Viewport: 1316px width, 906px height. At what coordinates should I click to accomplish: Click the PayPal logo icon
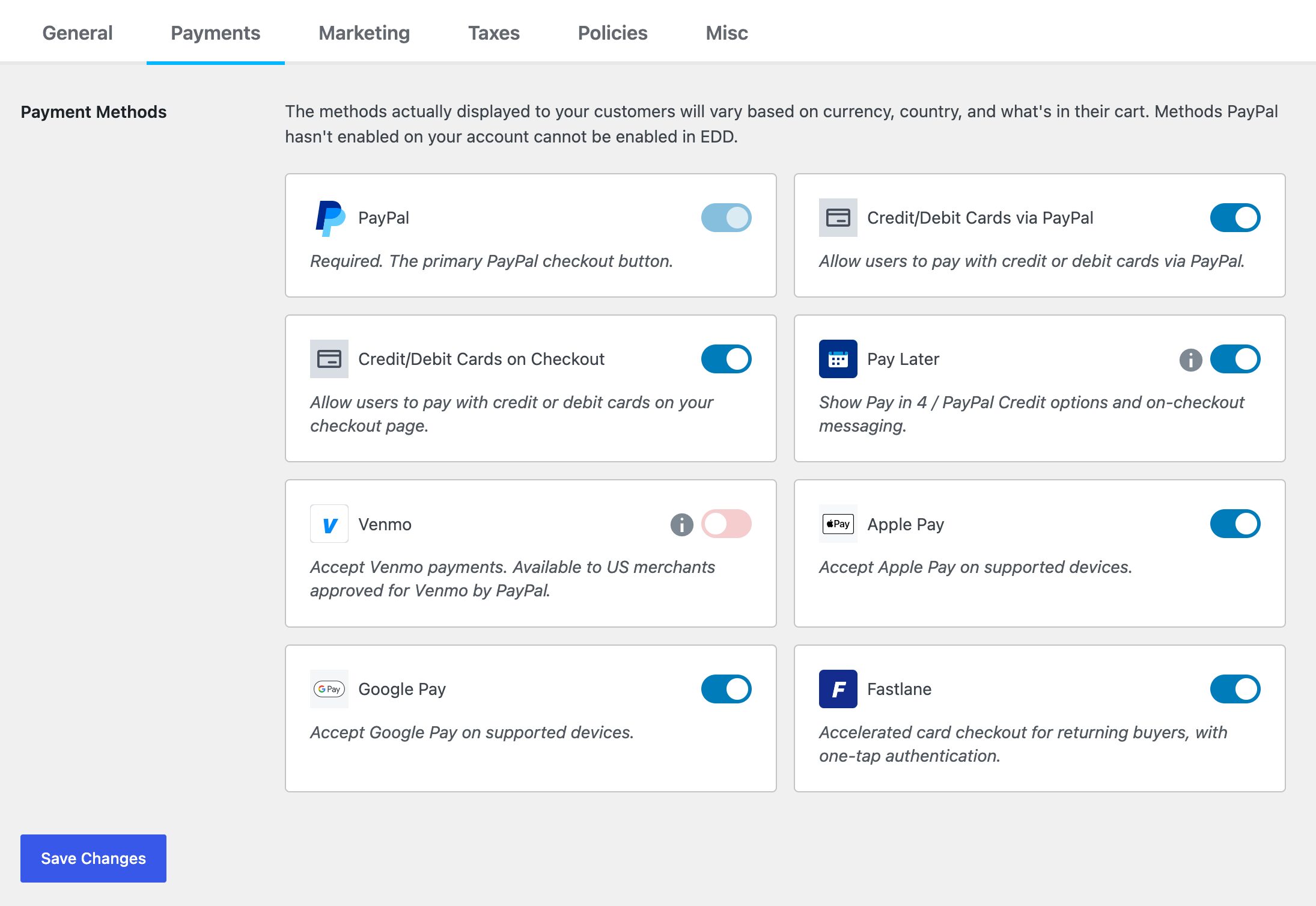coord(330,218)
